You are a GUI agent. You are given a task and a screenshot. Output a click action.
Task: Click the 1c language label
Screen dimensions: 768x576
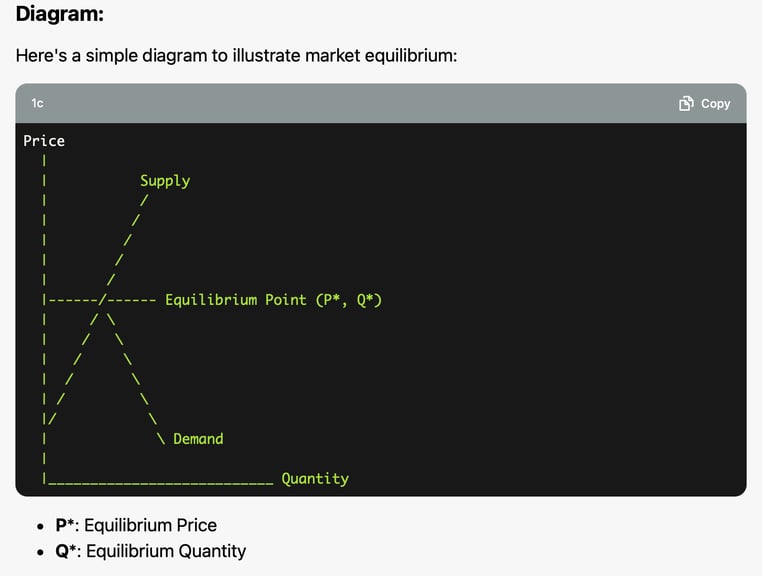tap(37, 103)
